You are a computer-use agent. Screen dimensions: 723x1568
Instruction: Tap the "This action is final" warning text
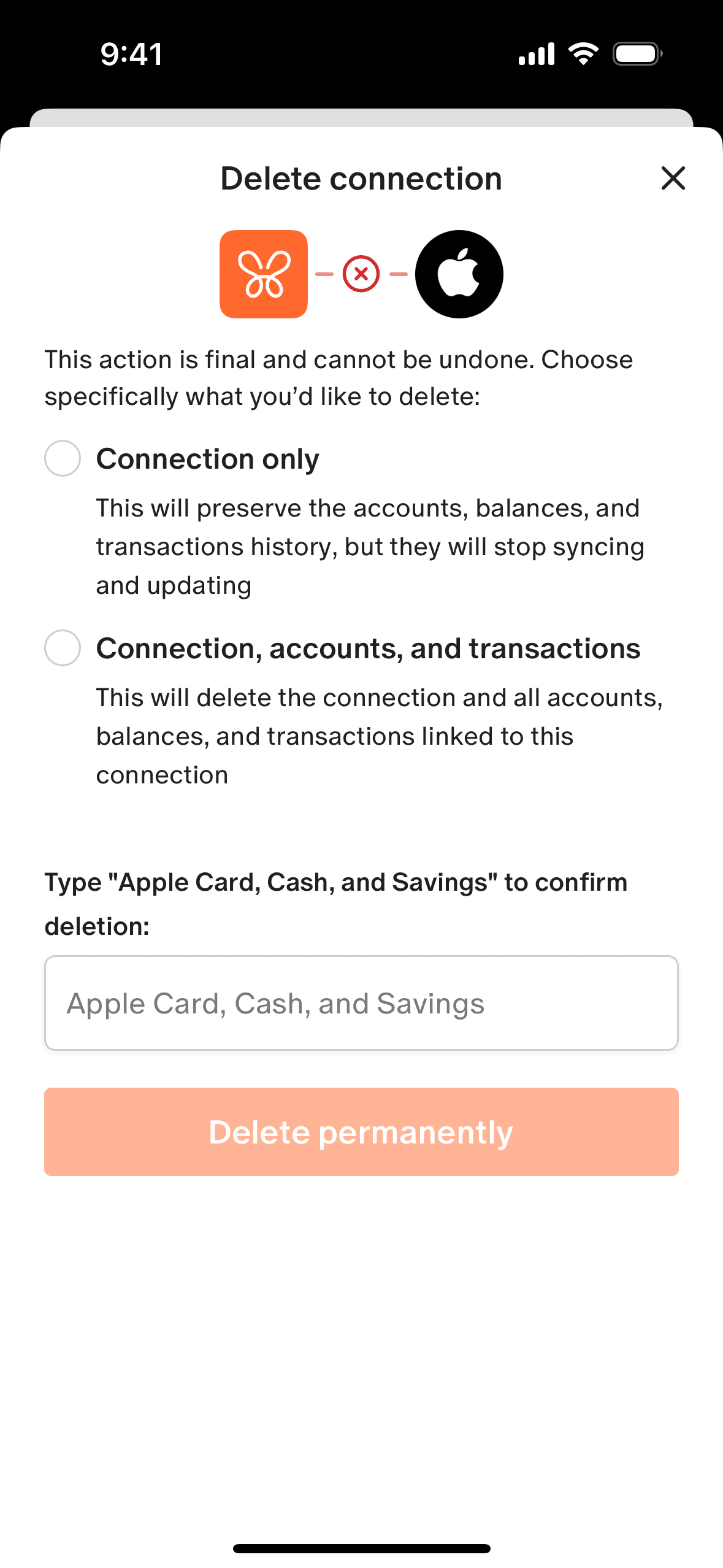pos(339,378)
